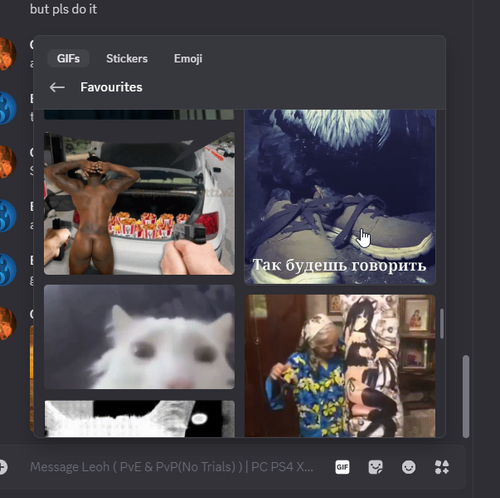Select the car trunk with popcorn buckets GIF
The image size is (500, 498).
[x=139, y=203]
